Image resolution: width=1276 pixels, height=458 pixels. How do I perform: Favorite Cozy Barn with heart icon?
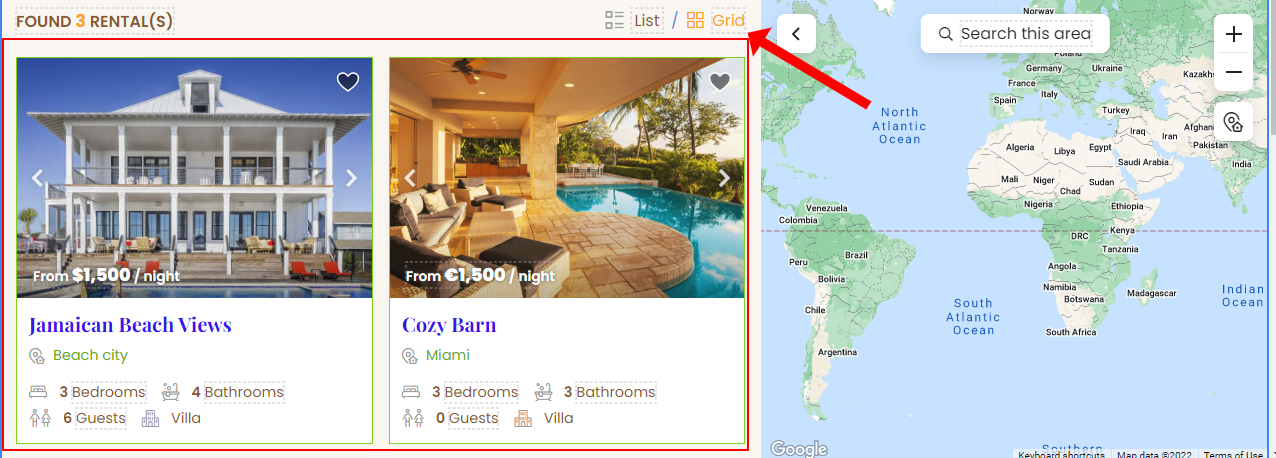point(720,82)
